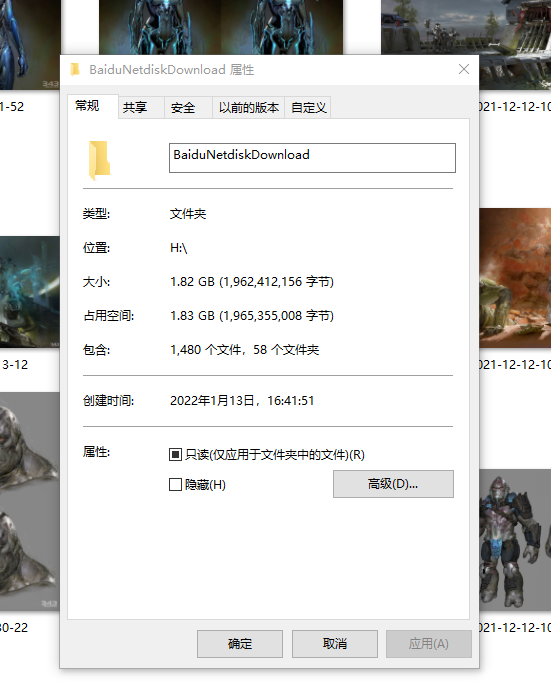Toggle the 只读 read-only checkbox
551x695 pixels.
click(175, 454)
